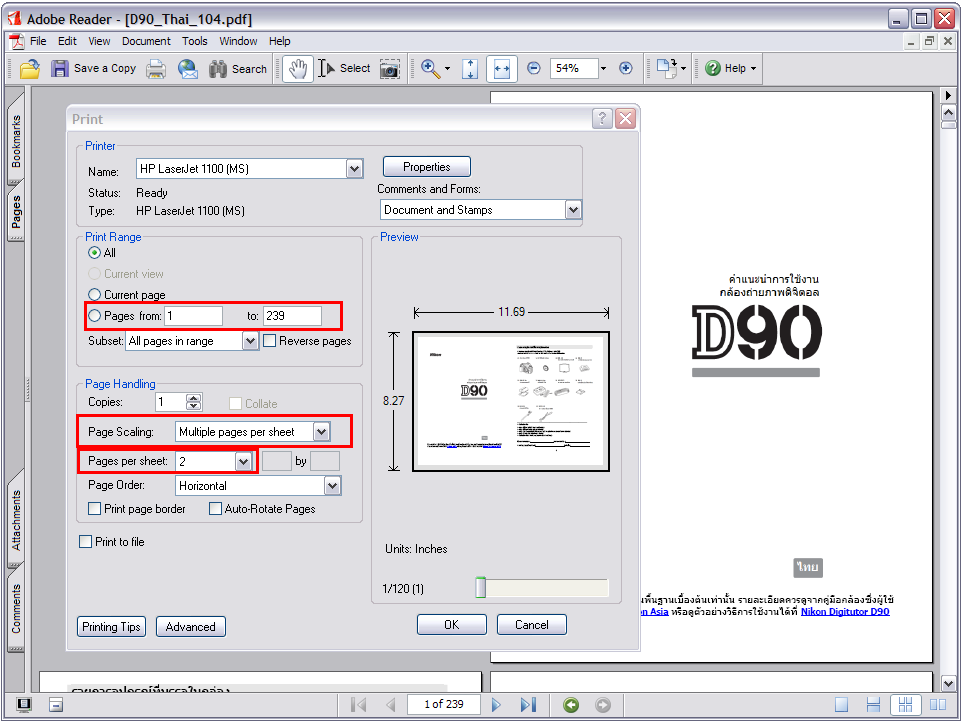The image size is (964, 723).
Task: Enable the Reverse pages checkbox
Action: 269,341
